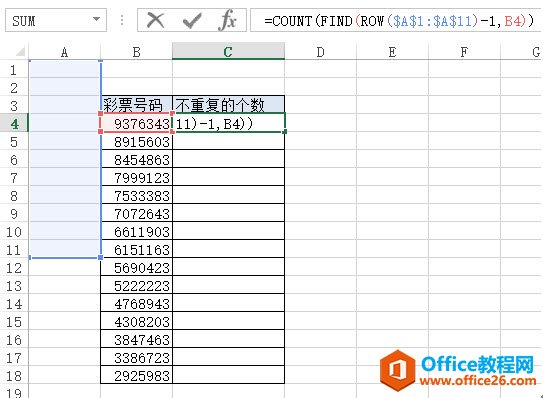Click cell containing 7072643

pos(136,214)
